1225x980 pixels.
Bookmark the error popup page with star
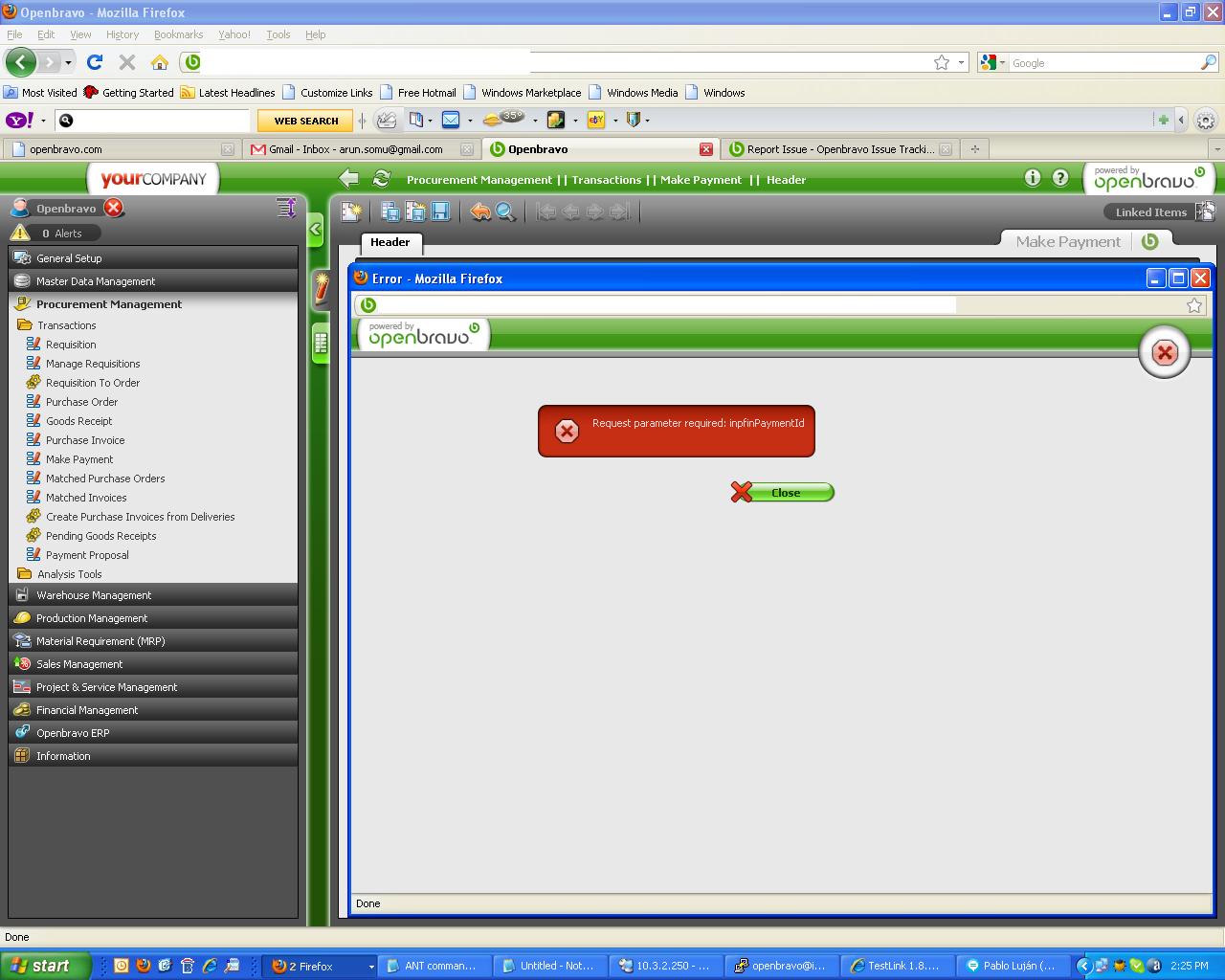tap(1193, 305)
